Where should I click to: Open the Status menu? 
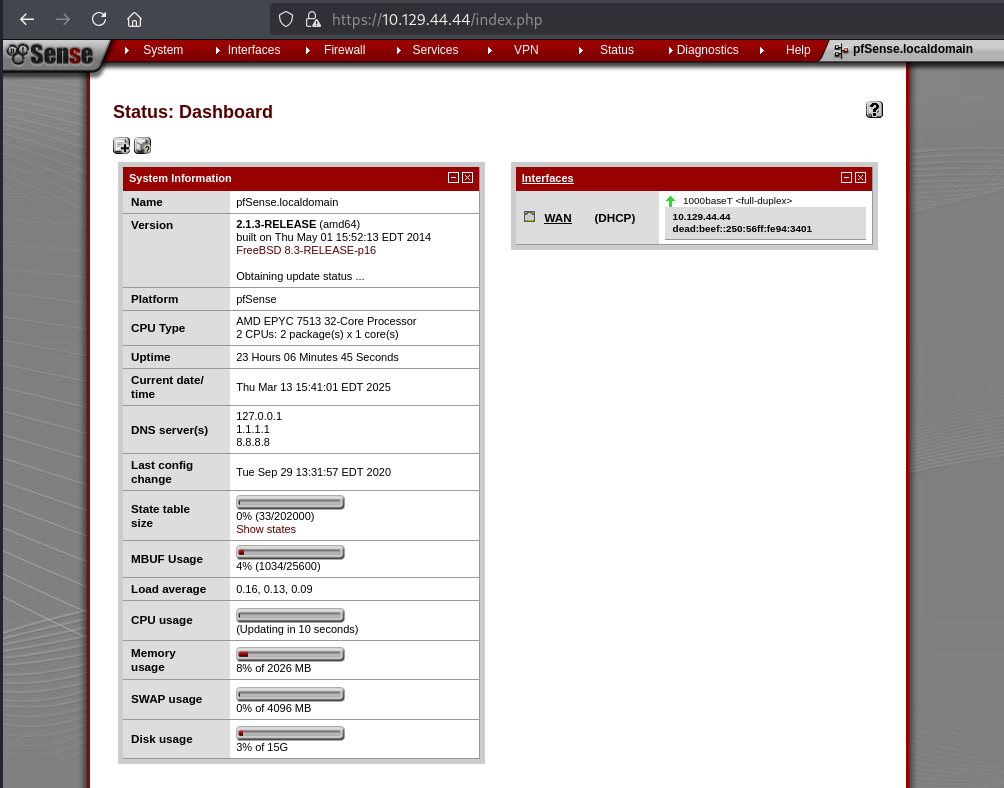[x=617, y=50]
